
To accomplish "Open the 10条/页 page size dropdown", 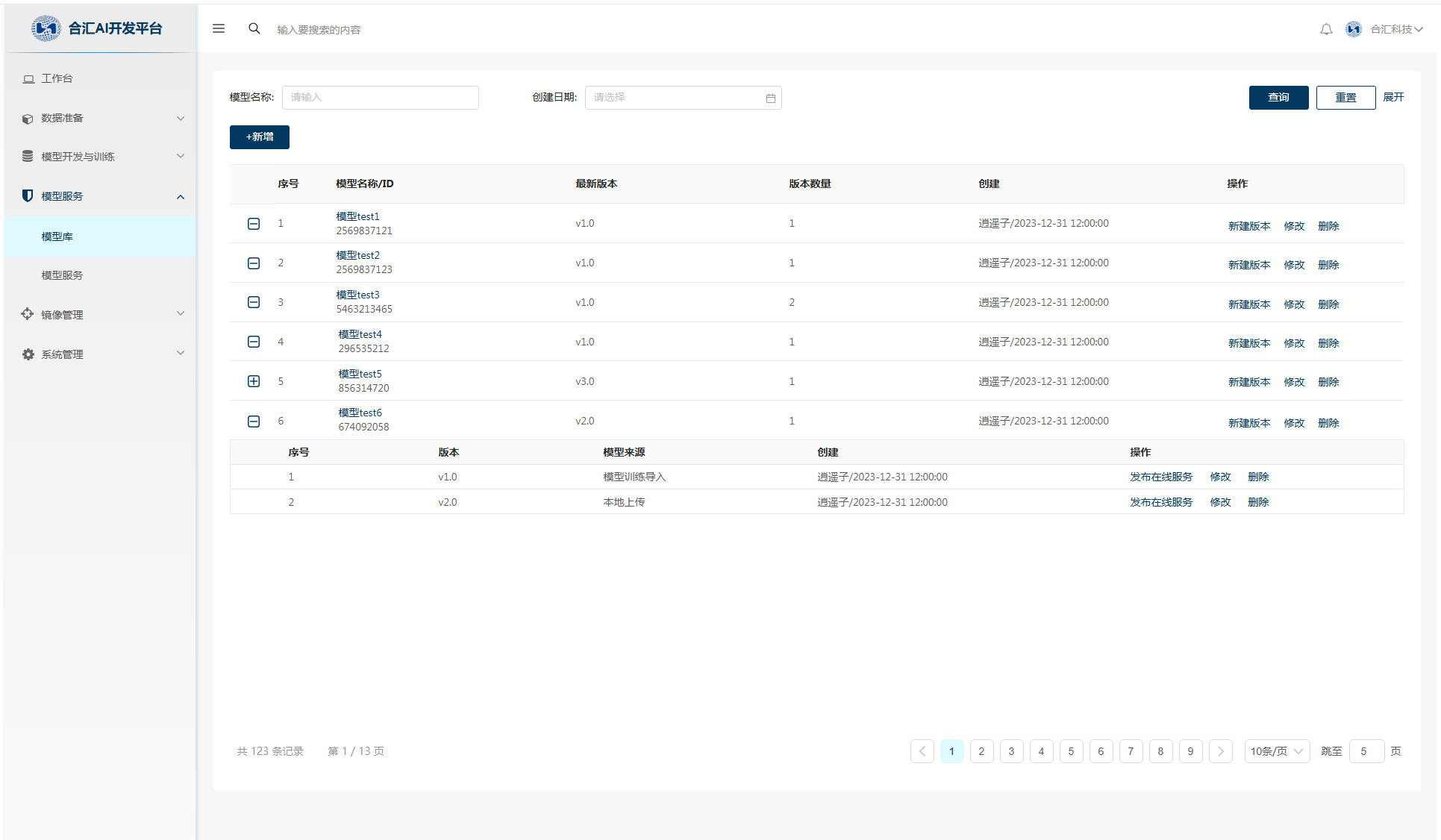I will click(1277, 751).
